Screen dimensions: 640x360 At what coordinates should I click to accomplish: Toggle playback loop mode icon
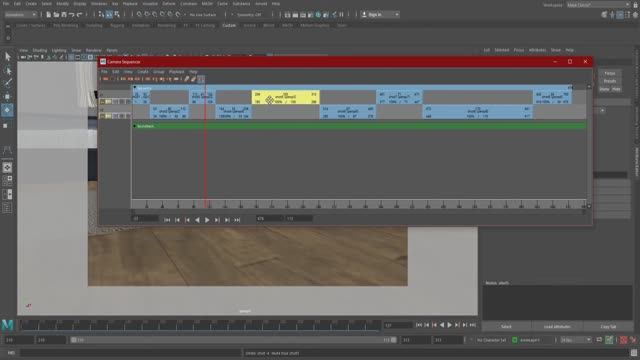[x=599, y=340]
